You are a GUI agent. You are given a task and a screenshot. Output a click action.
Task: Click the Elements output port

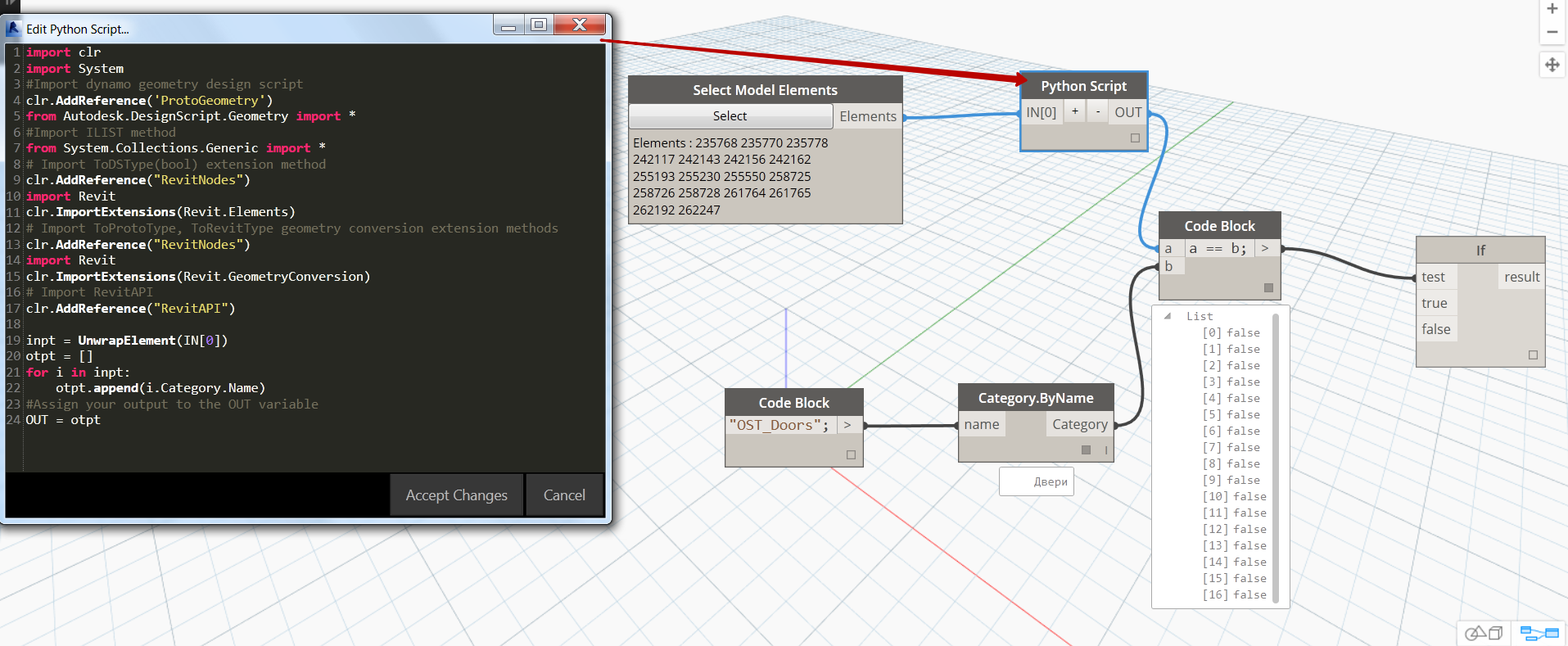[868, 116]
